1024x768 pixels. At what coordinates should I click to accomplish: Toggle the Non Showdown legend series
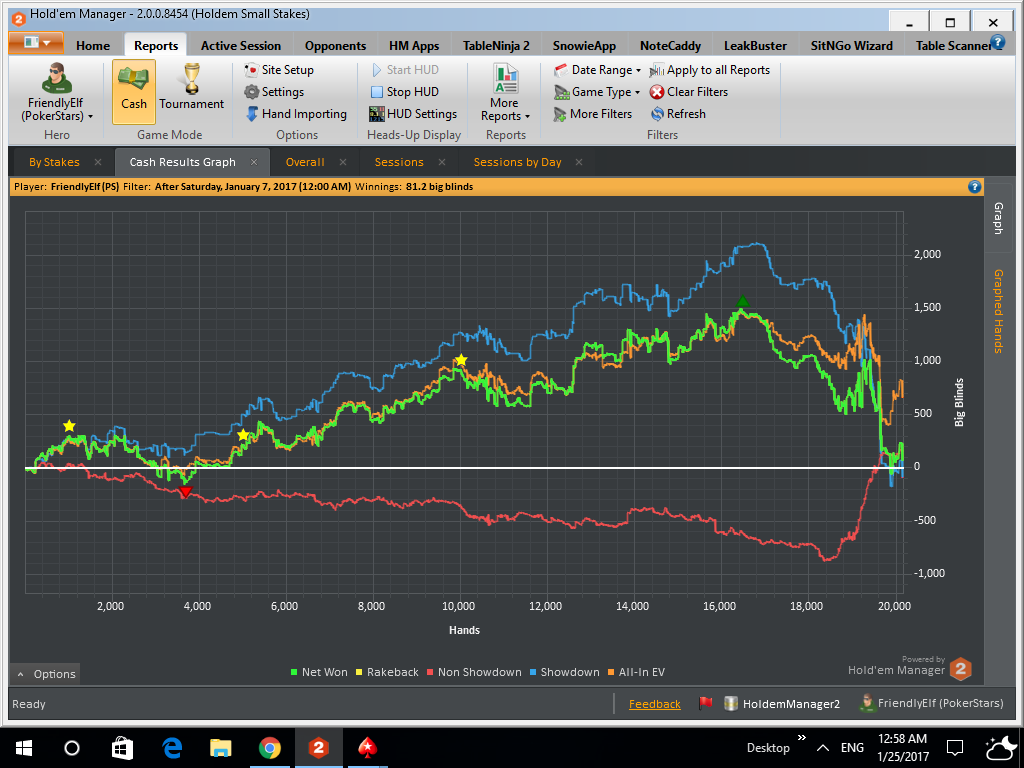(x=474, y=672)
